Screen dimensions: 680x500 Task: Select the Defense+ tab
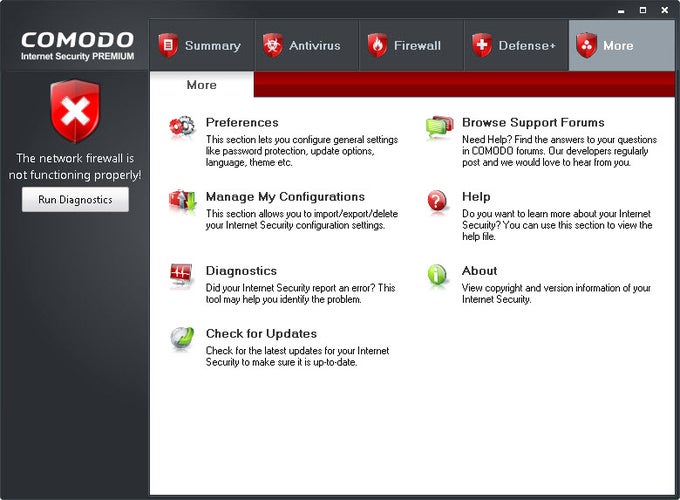tap(516, 45)
